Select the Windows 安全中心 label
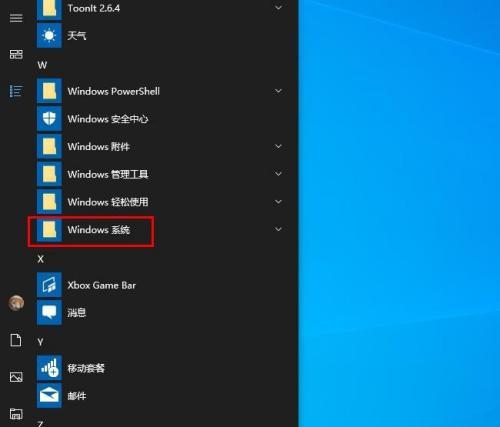The image size is (500, 427). pyautogui.click(x=108, y=119)
